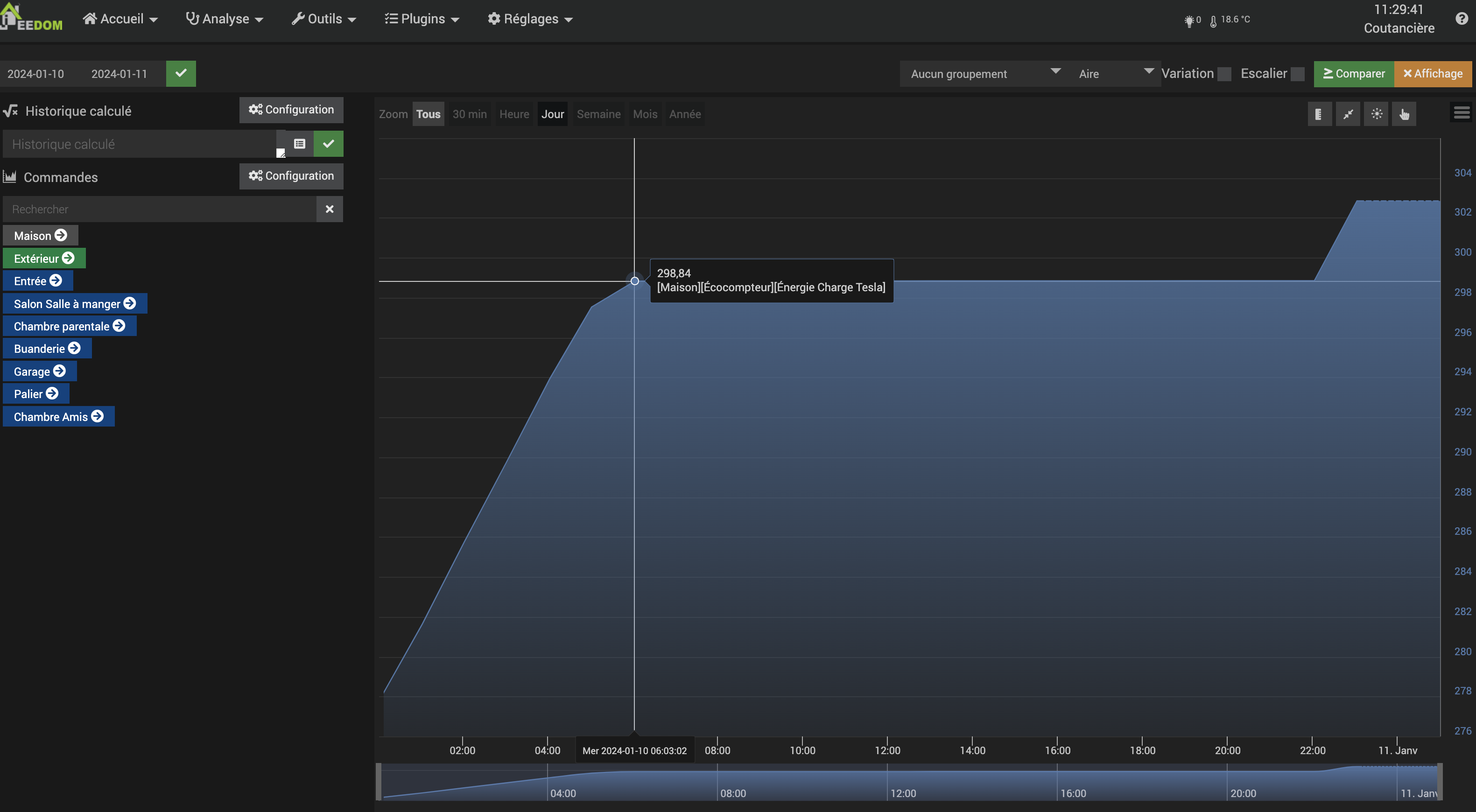The image size is (1476, 812).
Task: Expand the Chambre Amis object group
Action: (x=58, y=416)
